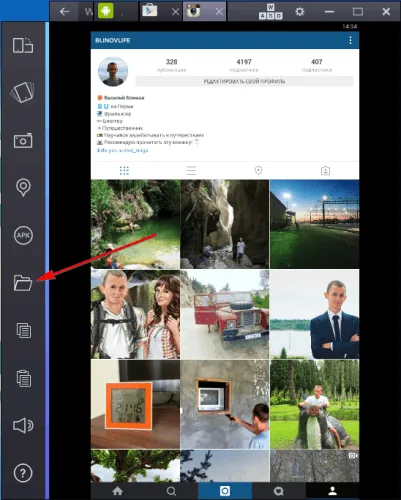Click the 4197 followers counter
The width and height of the screenshot is (401, 500).
click(x=244, y=65)
